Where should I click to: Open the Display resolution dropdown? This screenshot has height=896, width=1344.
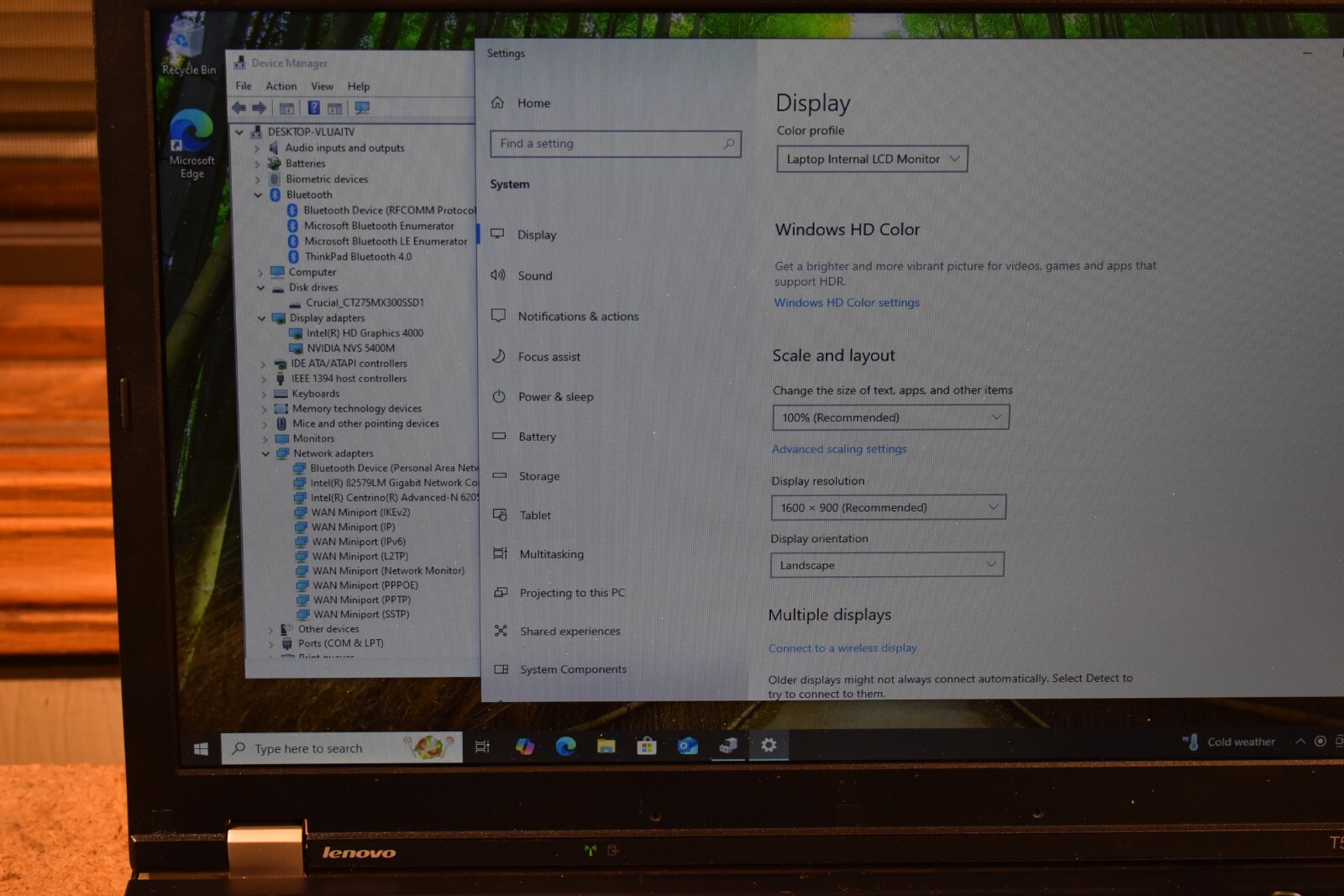click(888, 507)
